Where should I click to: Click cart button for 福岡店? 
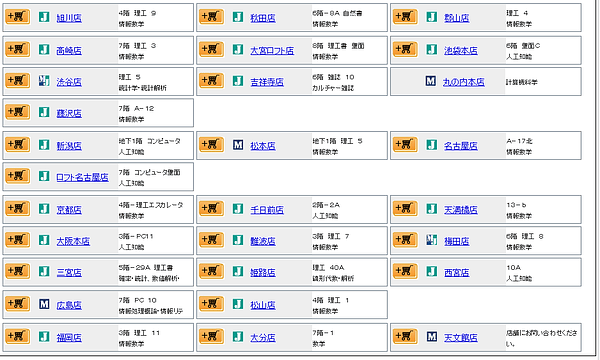(18, 337)
